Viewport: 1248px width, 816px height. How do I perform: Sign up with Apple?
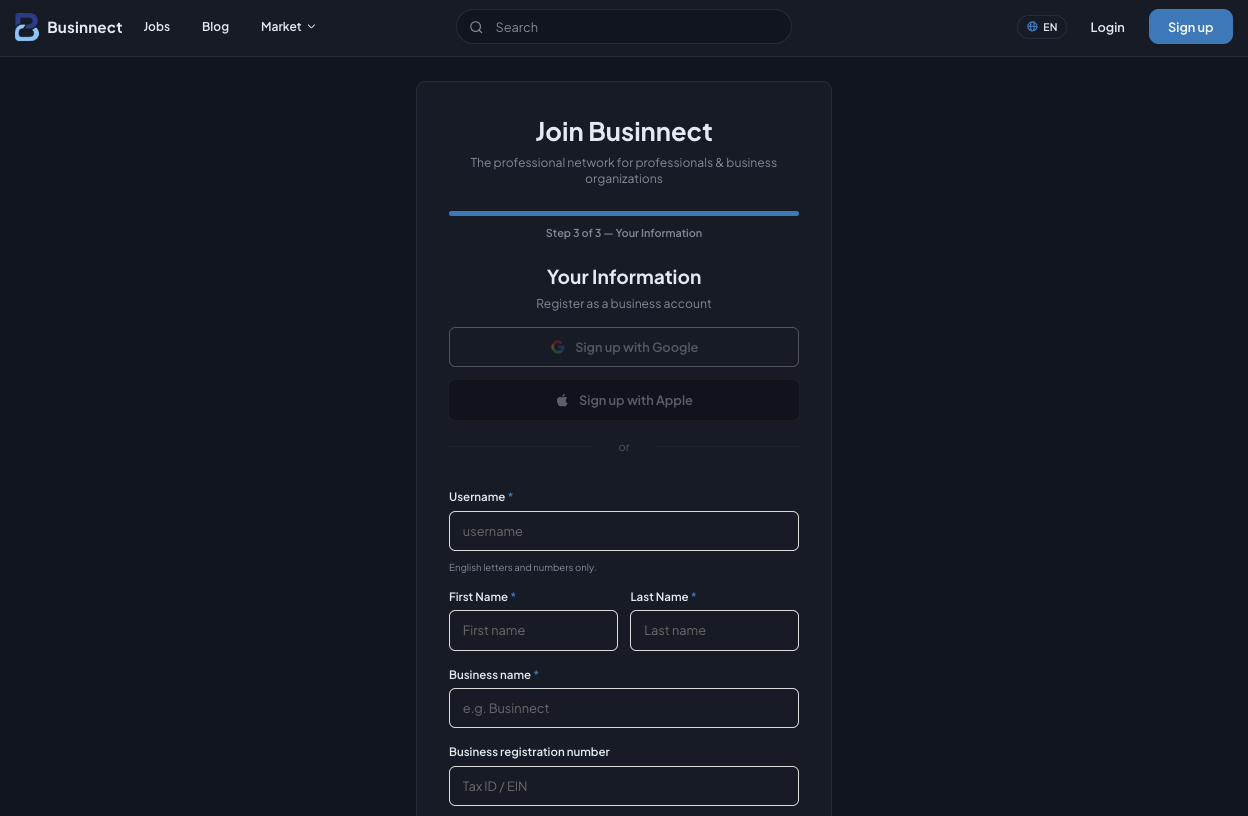623,400
